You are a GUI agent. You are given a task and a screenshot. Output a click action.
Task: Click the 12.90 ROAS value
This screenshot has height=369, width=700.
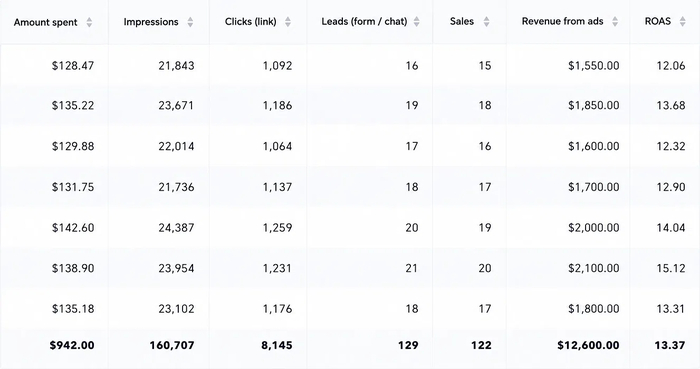click(671, 187)
